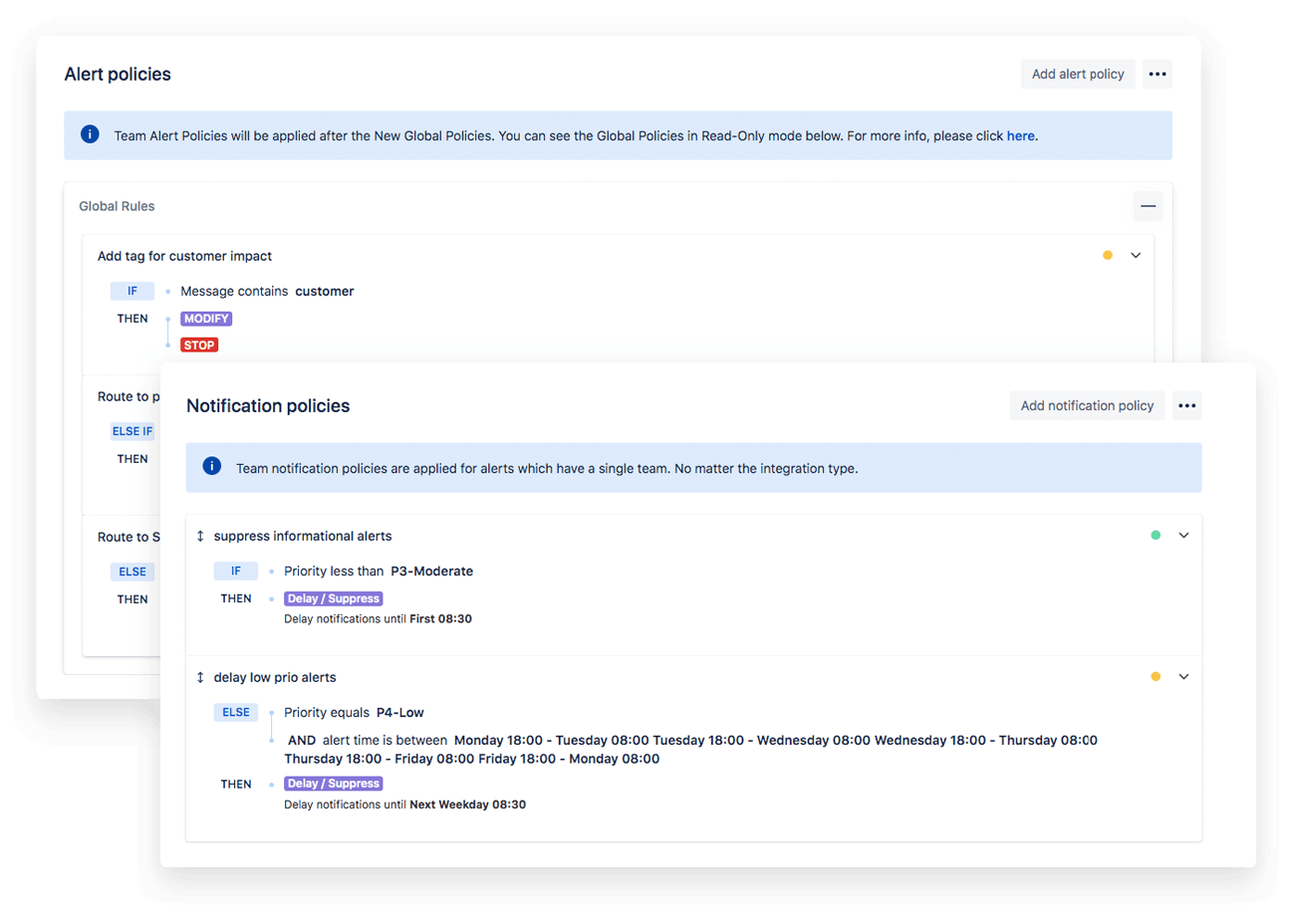Select the Delay / Suppress tag in suppress informational alerts
The height and width of the screenshot is (924, 1296).
(333, 597)
